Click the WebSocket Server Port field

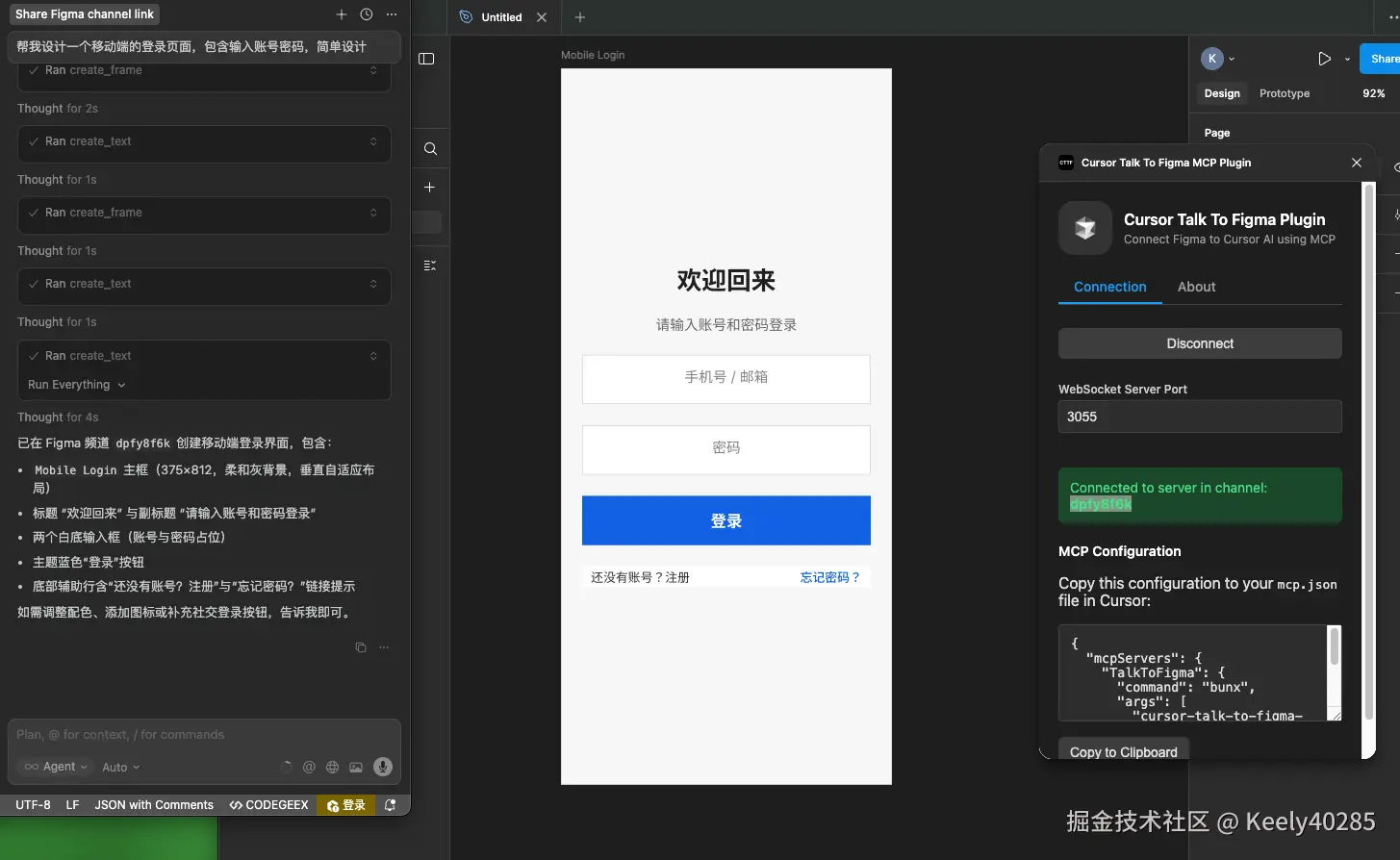(x=1199, y=417)
